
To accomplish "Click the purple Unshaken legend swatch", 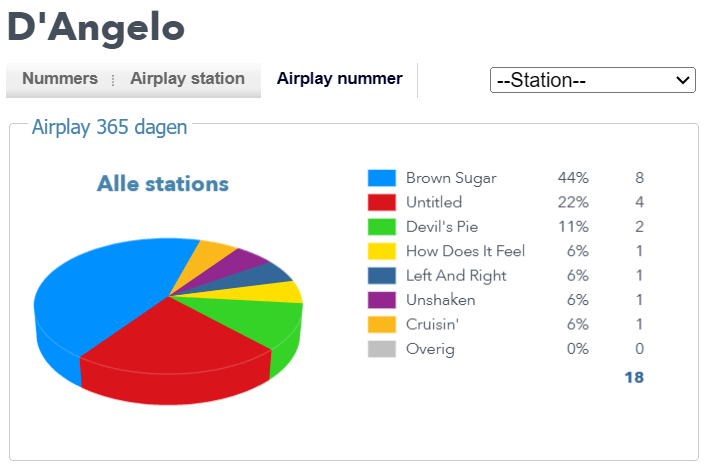I will tap(382, 300).
